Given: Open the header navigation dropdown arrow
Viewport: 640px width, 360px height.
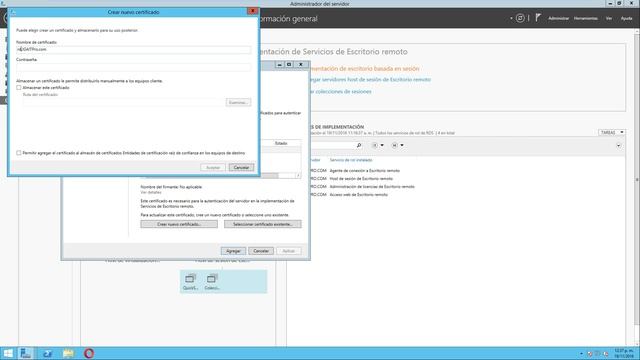Looking at the screenshot, I should 511,18.
